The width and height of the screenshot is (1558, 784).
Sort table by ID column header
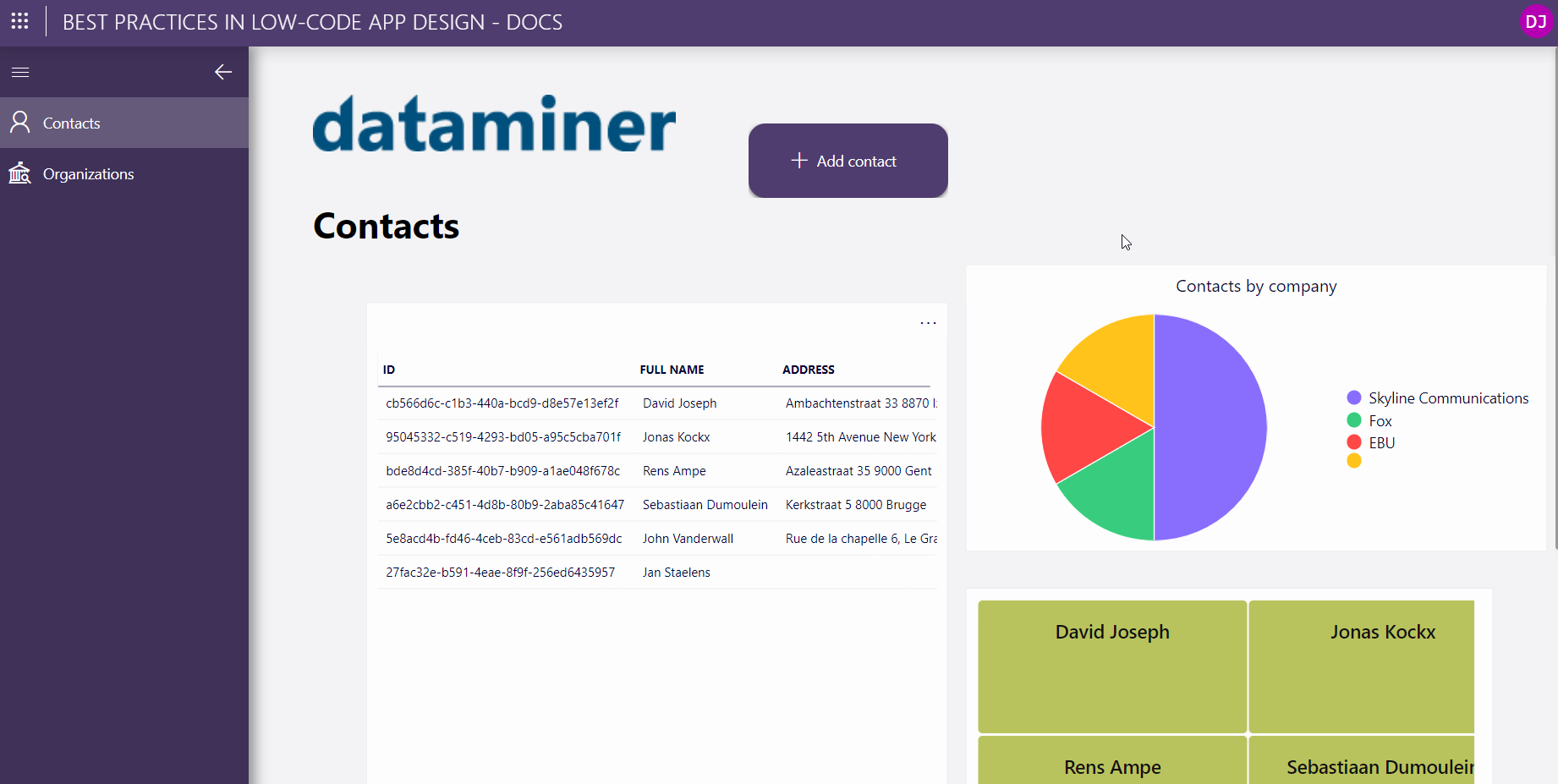coord(389,370)
